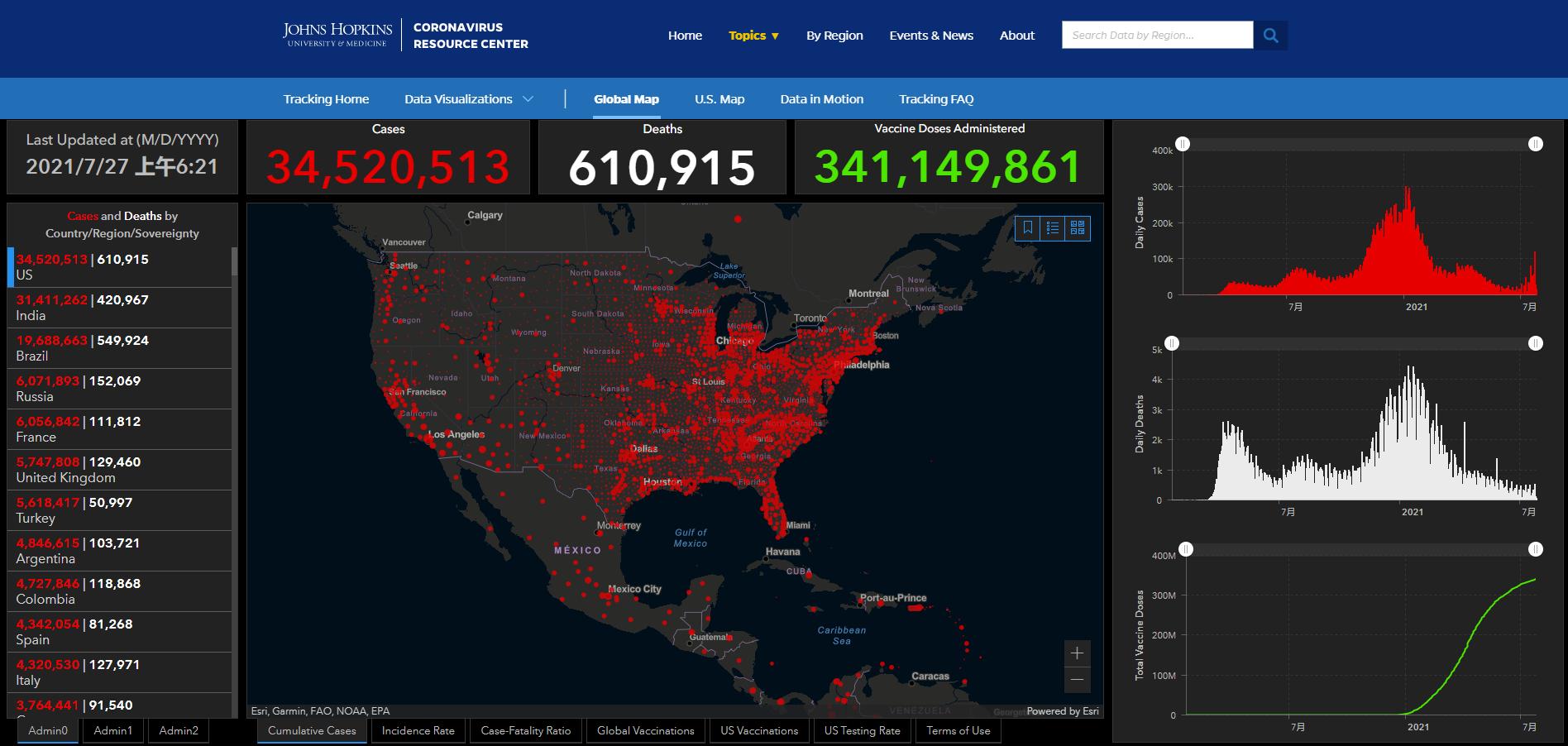Click Search Data by Region field
1568x746 pixels.
tap(1157, 36)
